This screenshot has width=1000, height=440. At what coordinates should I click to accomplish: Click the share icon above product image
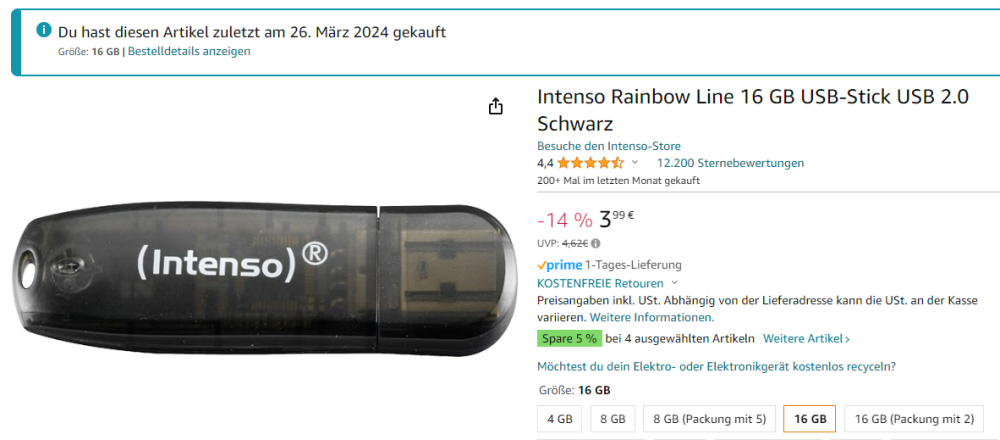point(496,106)
